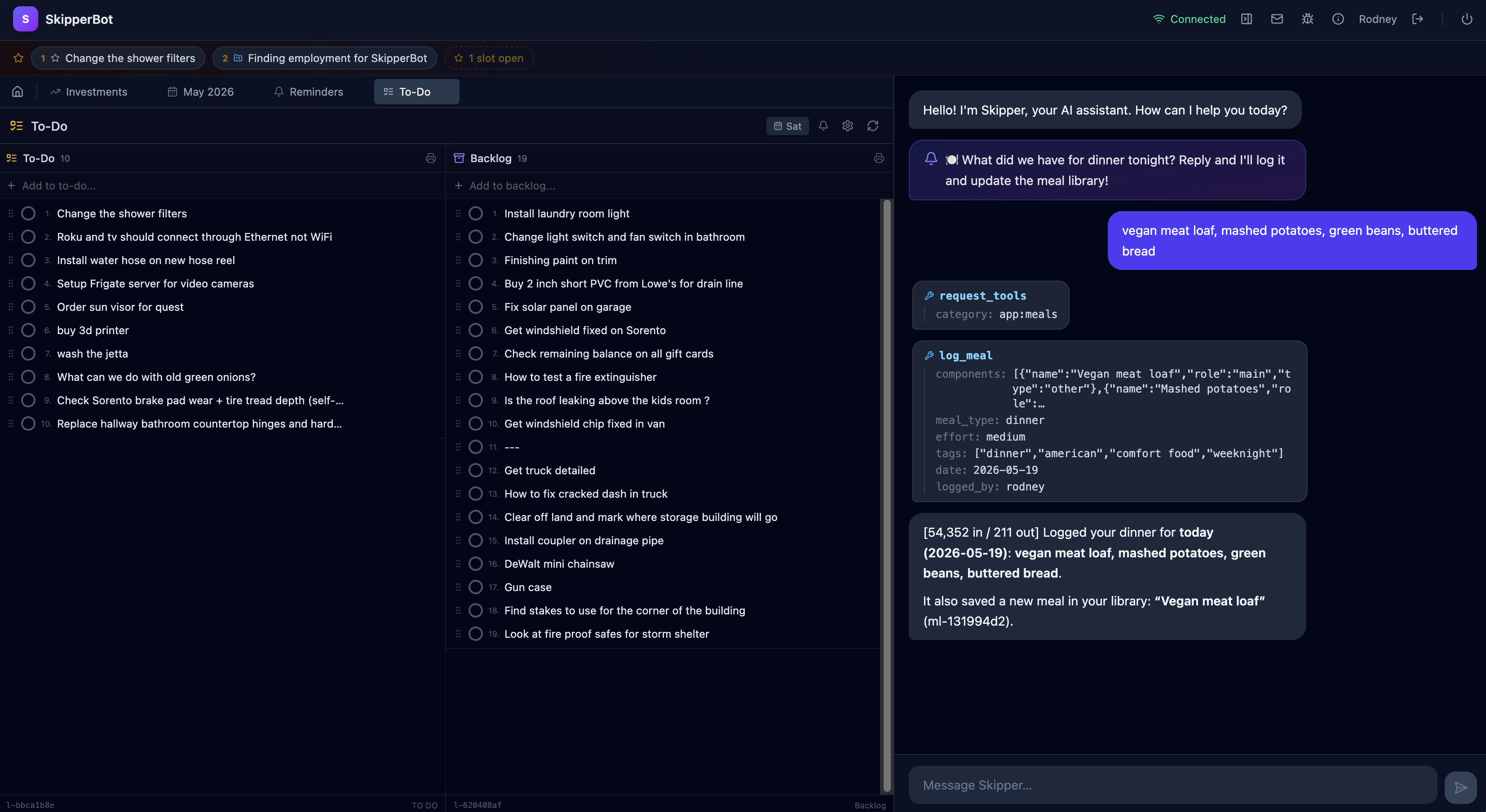Screen dimensions: 1486x812
Task: Open Replace hallway bathroom countertop hinges task
Action: [199, 424]
